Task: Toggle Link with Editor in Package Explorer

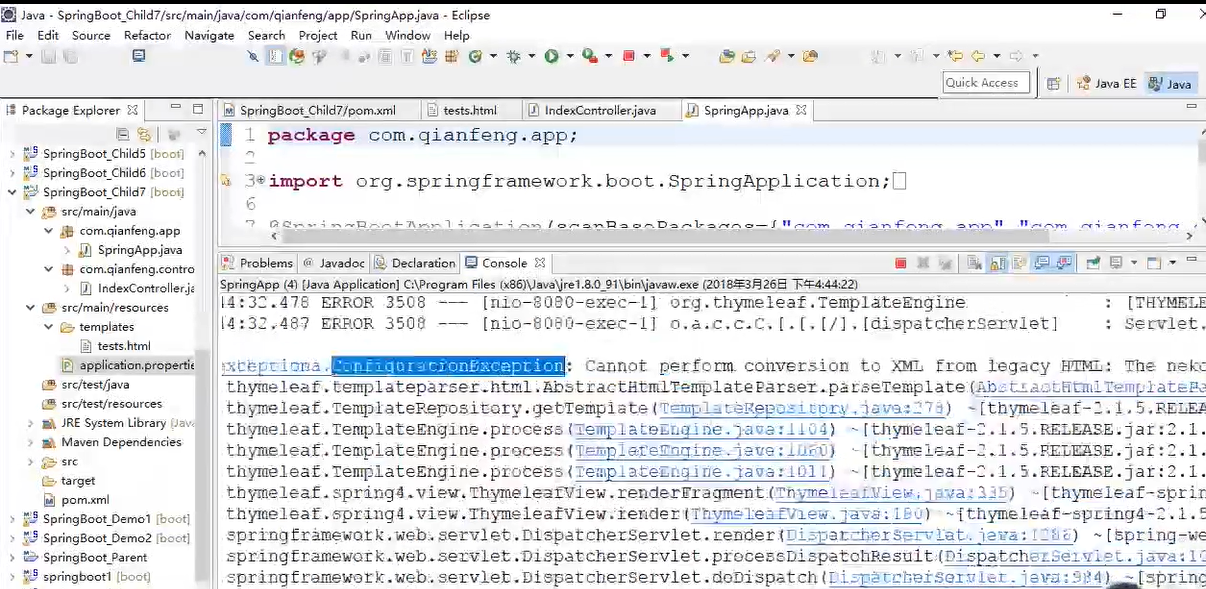Action: tap(145, 133)
